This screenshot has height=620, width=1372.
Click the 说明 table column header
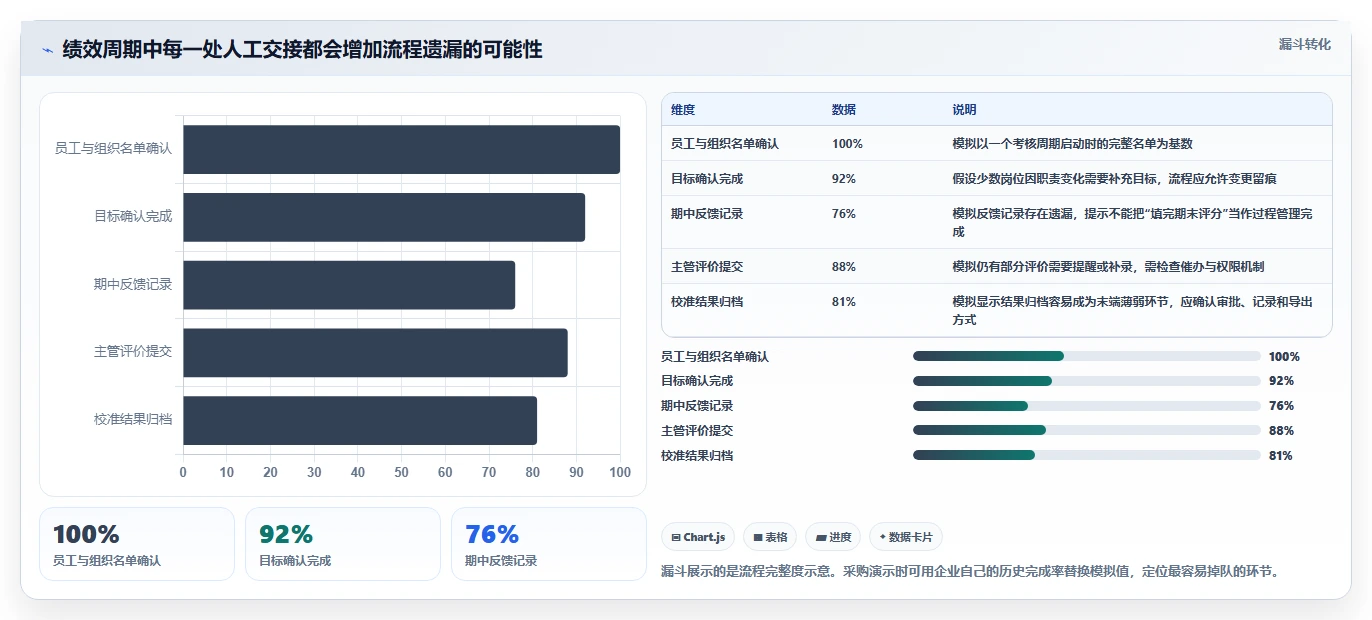[965, 109]
